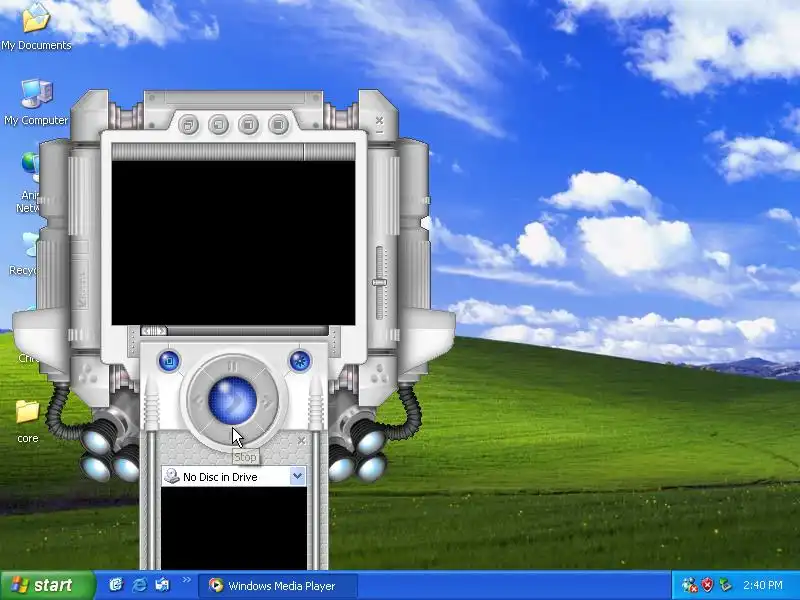Click the fourth round view button atop the player
Viewport: 800px width, 600px height.
click(x=279, y=124)
